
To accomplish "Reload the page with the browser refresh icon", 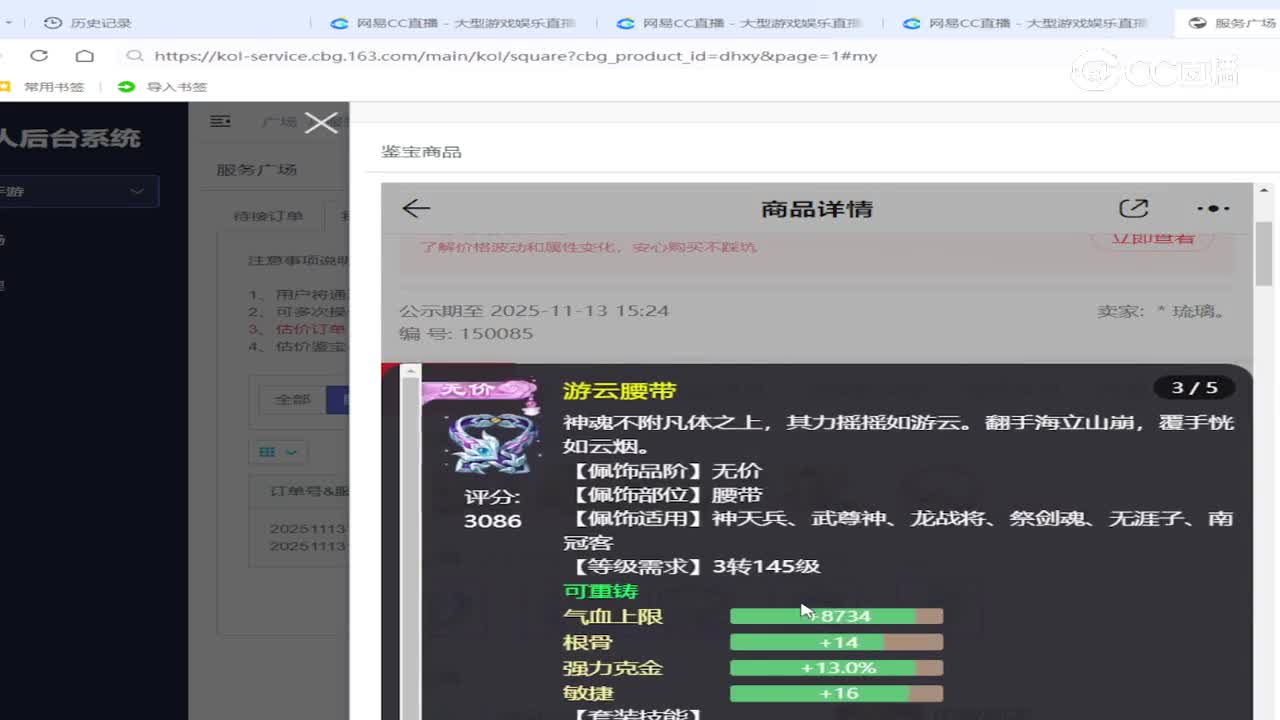I will tap(39, 56).
